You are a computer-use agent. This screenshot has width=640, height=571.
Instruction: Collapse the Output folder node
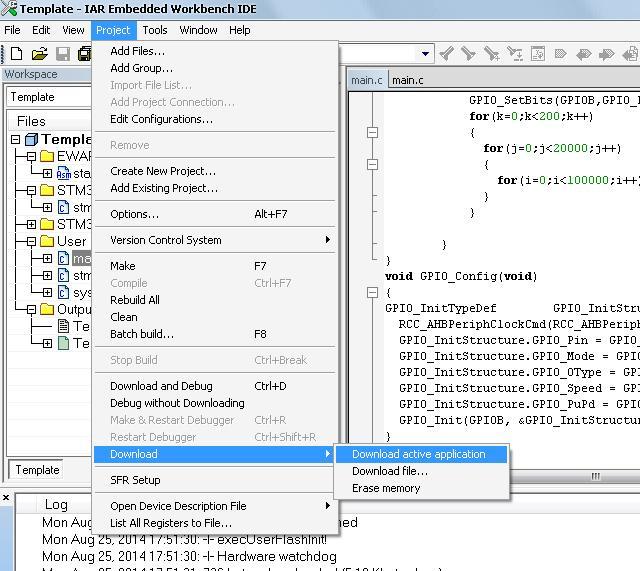click(31, 309)
